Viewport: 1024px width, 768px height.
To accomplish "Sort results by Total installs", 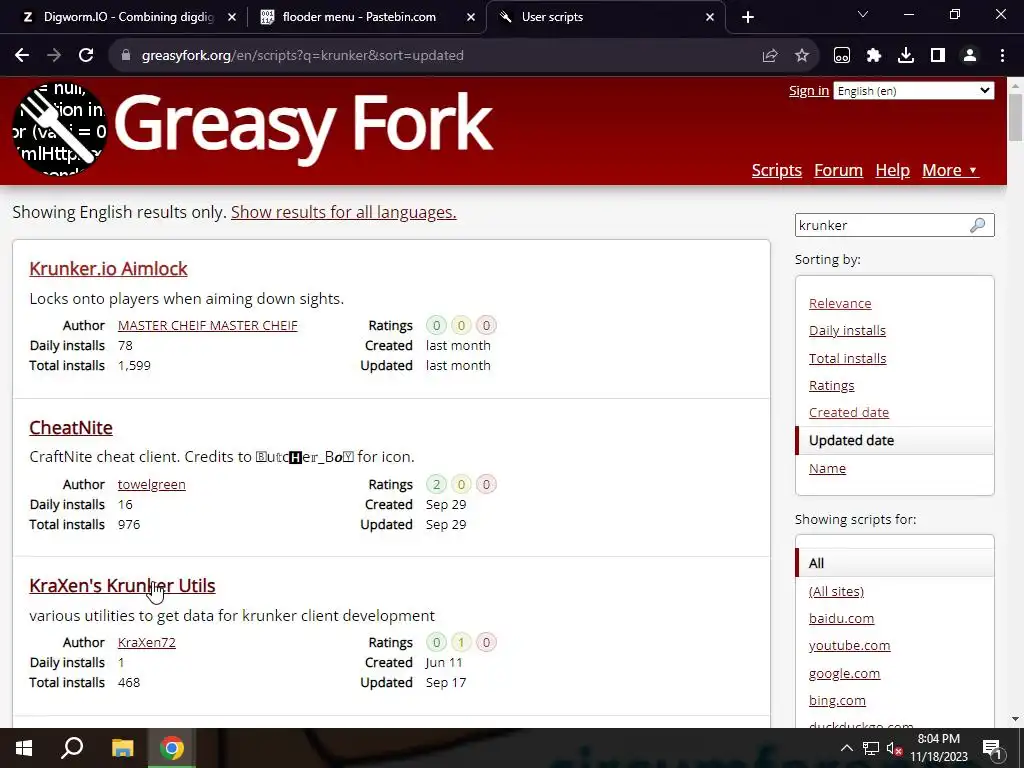I will pos(848,359).
